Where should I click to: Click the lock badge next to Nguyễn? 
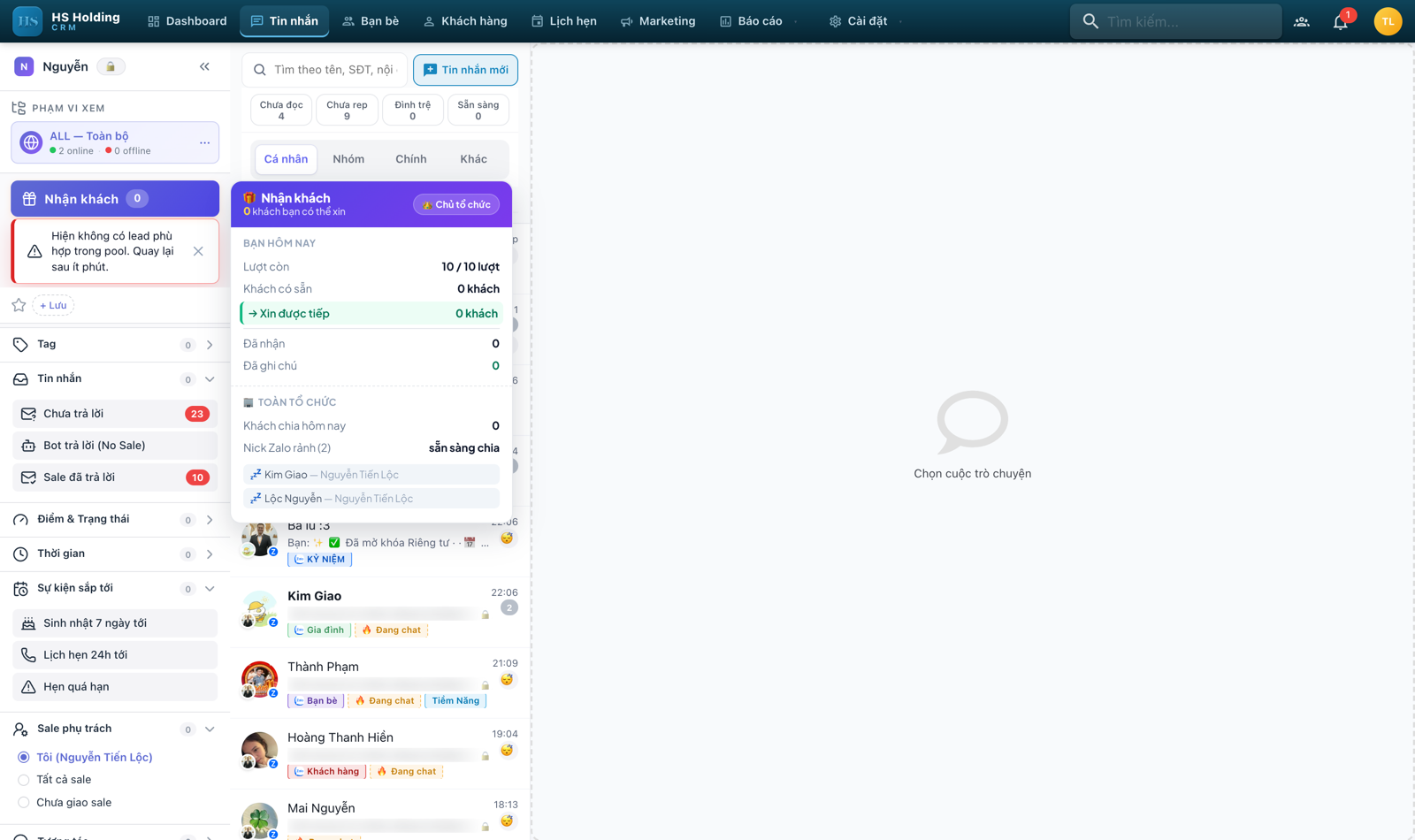[111, 66]
